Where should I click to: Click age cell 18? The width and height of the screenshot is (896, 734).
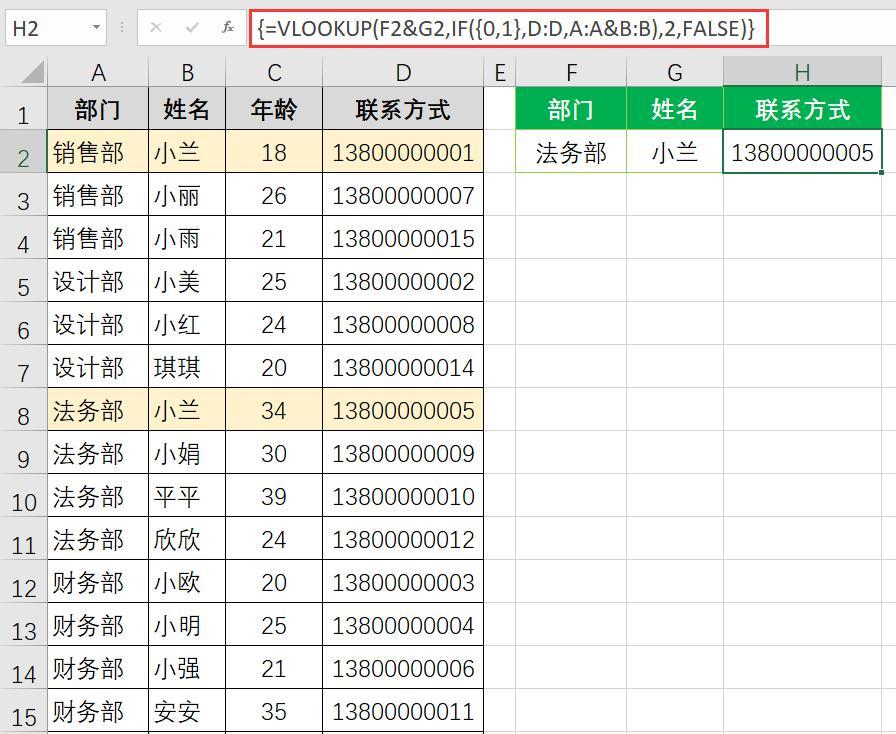click(x=274, y=151)
